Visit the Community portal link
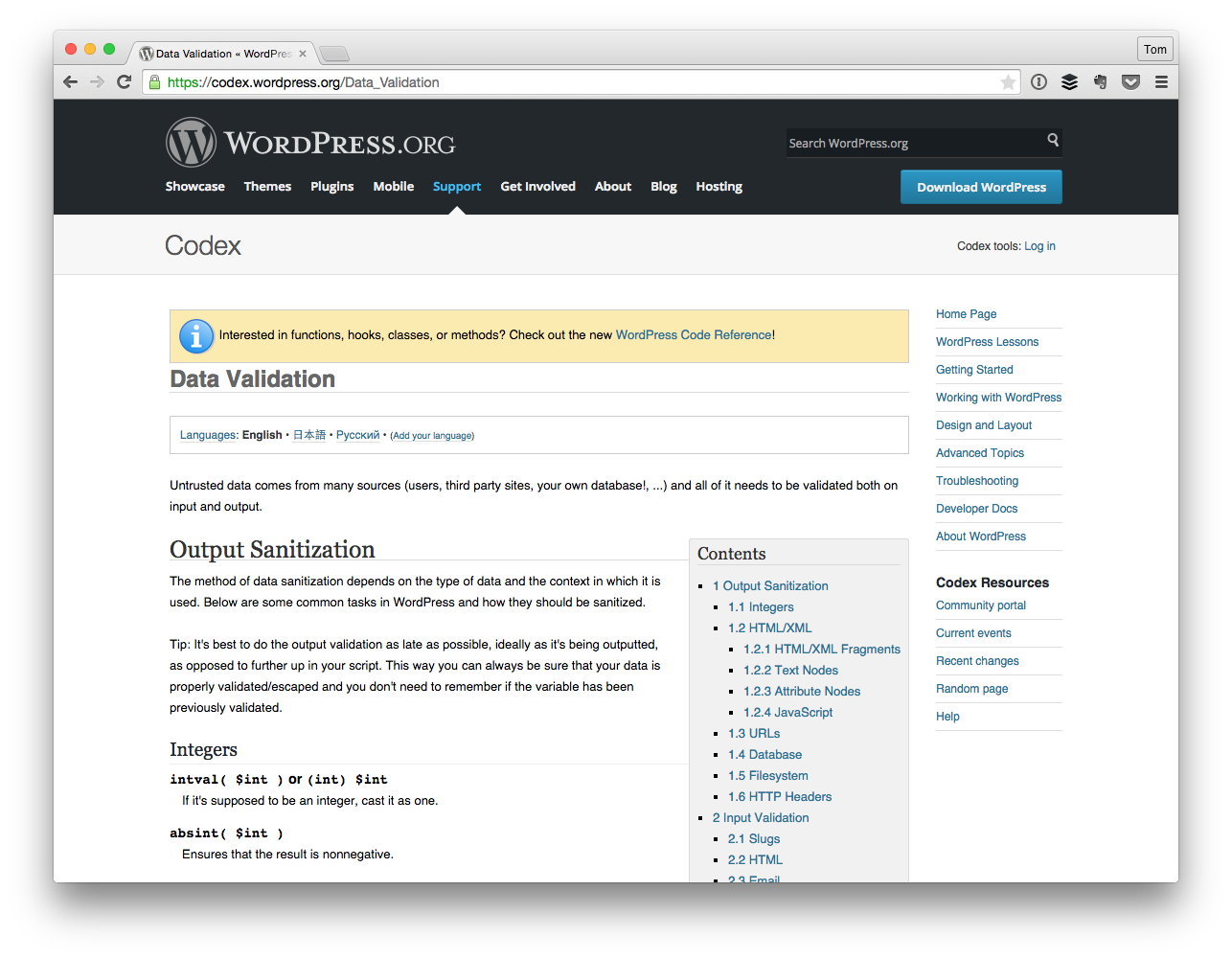The height and width of the screenshot is (959, 1232). [981, 605]
